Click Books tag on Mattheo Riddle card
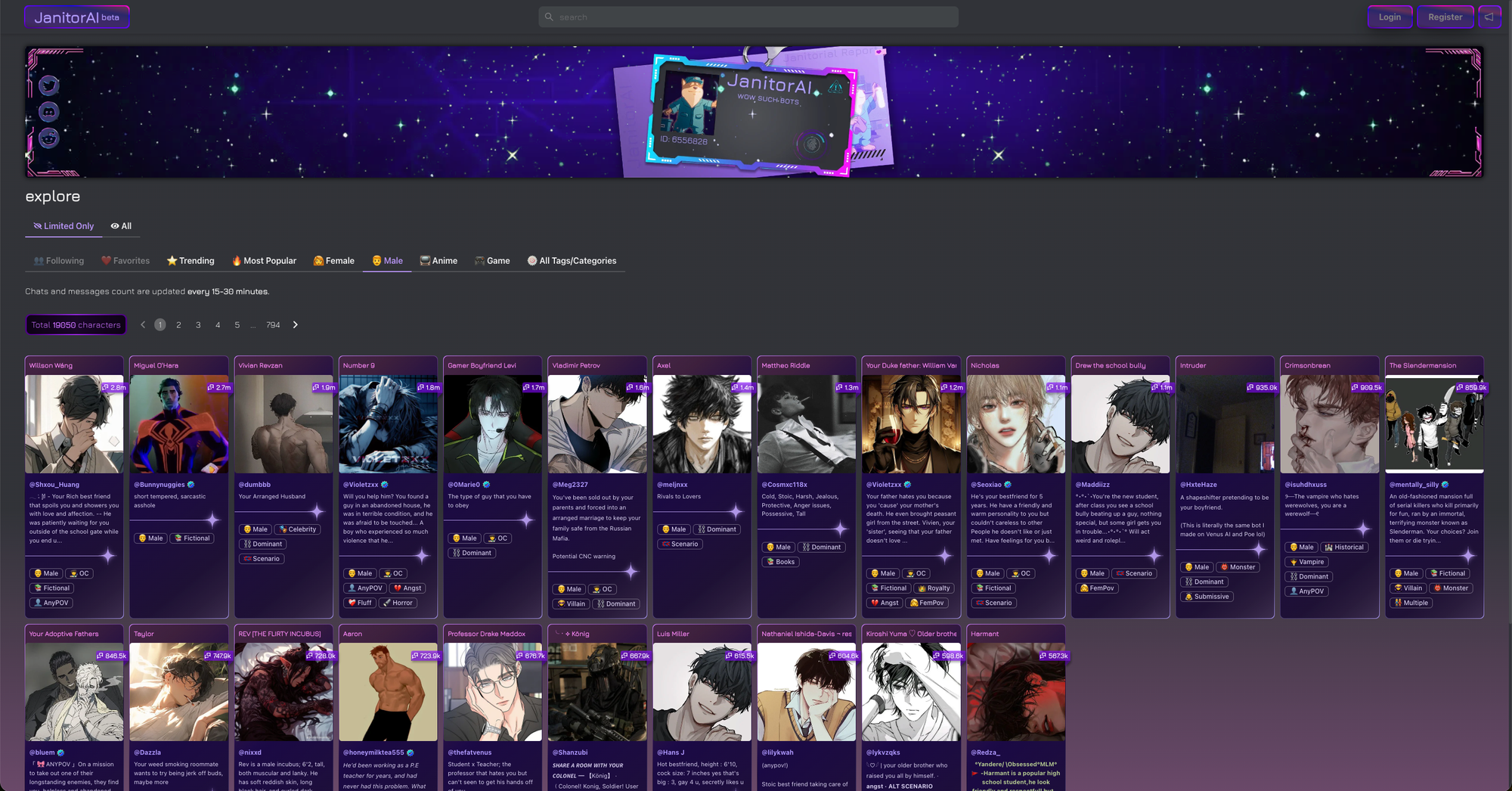This screenshot has height=791, width=1512. 781,562
